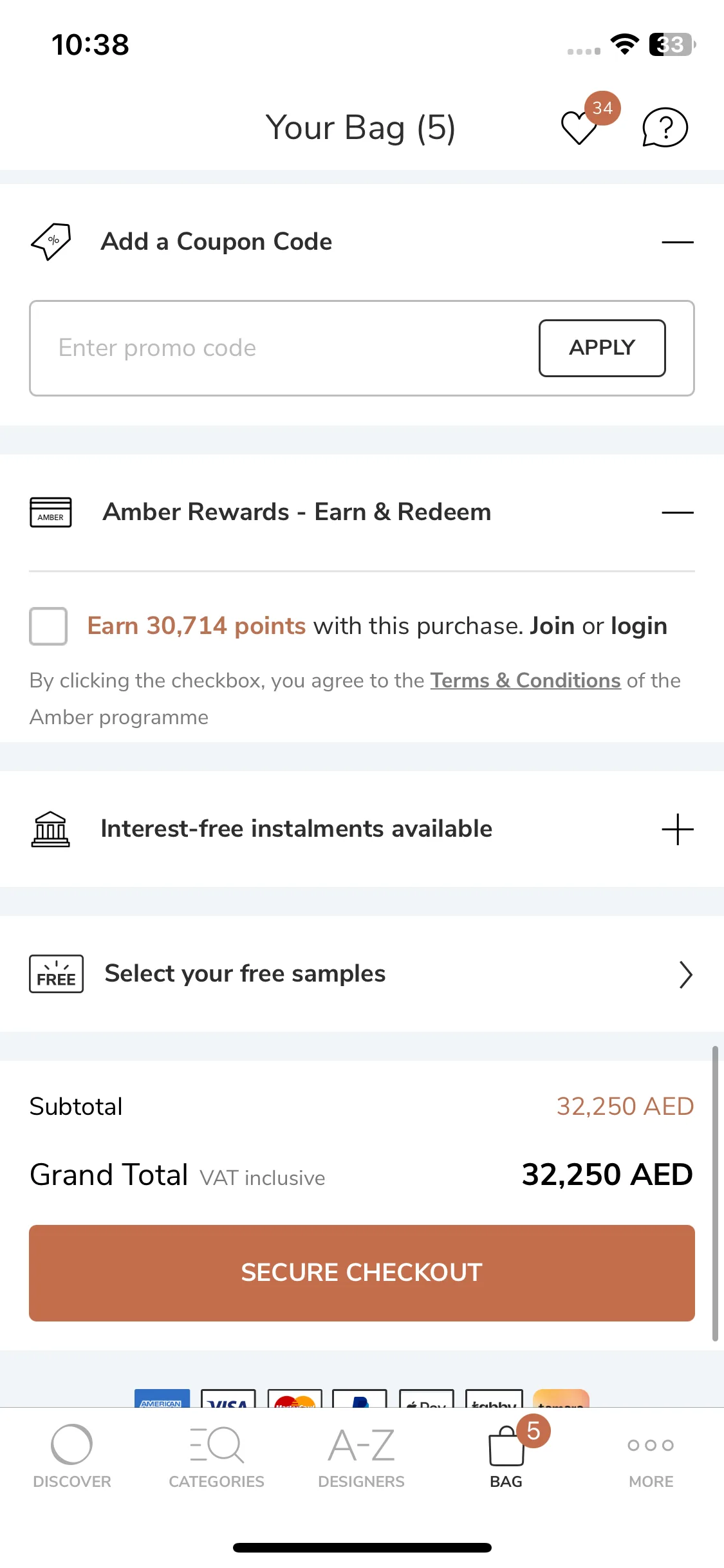Switch to the Designers tab
Screen dimensions: 724x1568
coord(361,1457)
